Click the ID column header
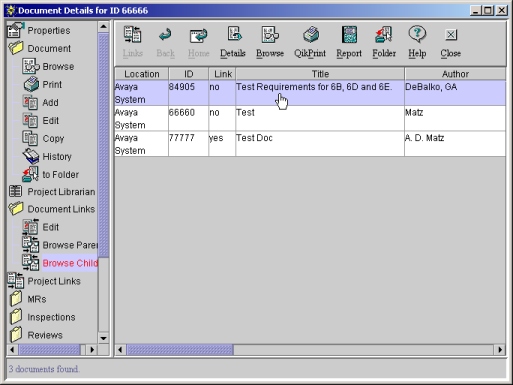The image size is (513, 385). pos(189,74)
